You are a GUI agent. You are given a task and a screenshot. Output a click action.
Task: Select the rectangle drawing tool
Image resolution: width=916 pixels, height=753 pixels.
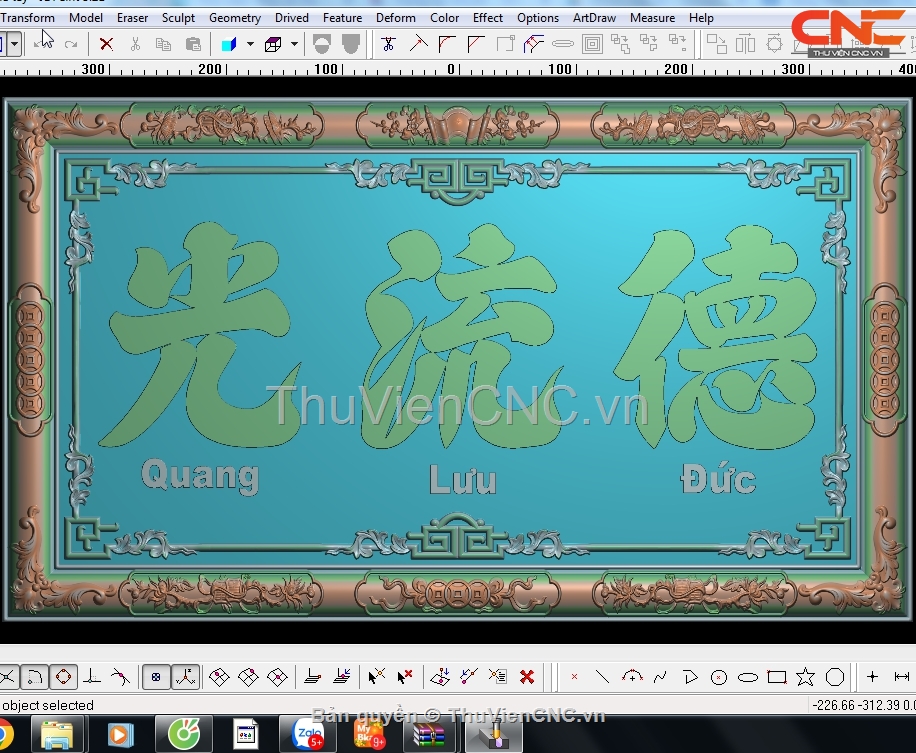776,677
